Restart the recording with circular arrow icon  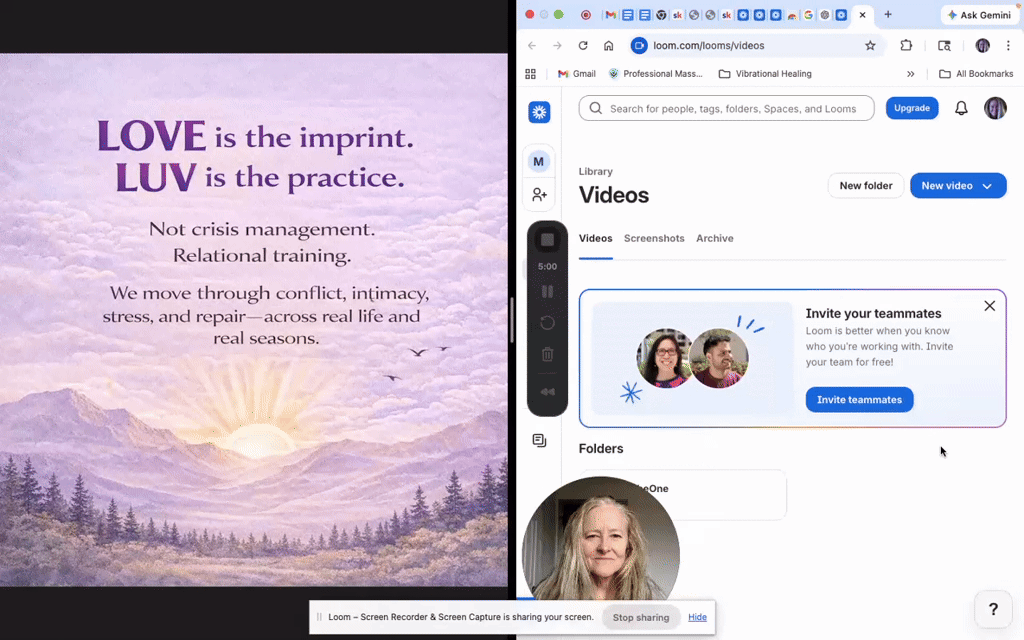[x=547, y=323]
